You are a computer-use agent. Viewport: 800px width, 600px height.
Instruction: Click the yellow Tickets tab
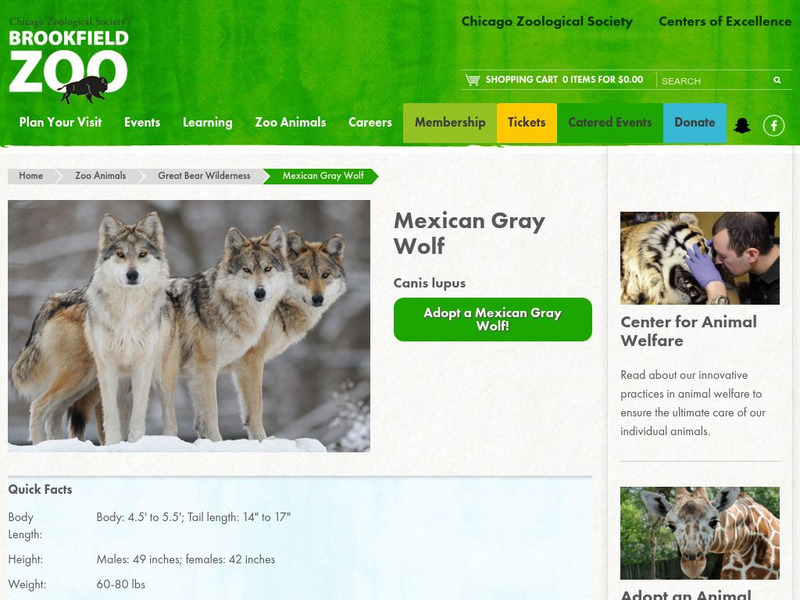click(x=527, y=123)
